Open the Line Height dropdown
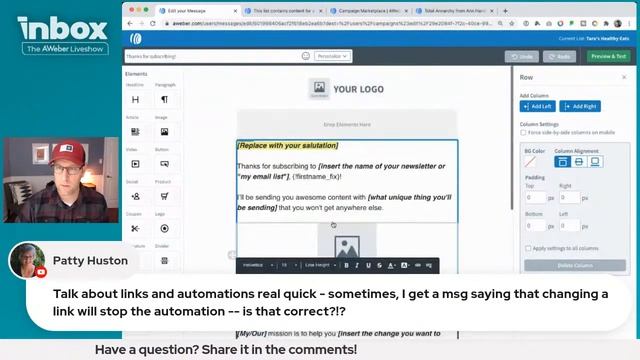The height and width of the screenshot is (360, 640). tap(320, 265)
